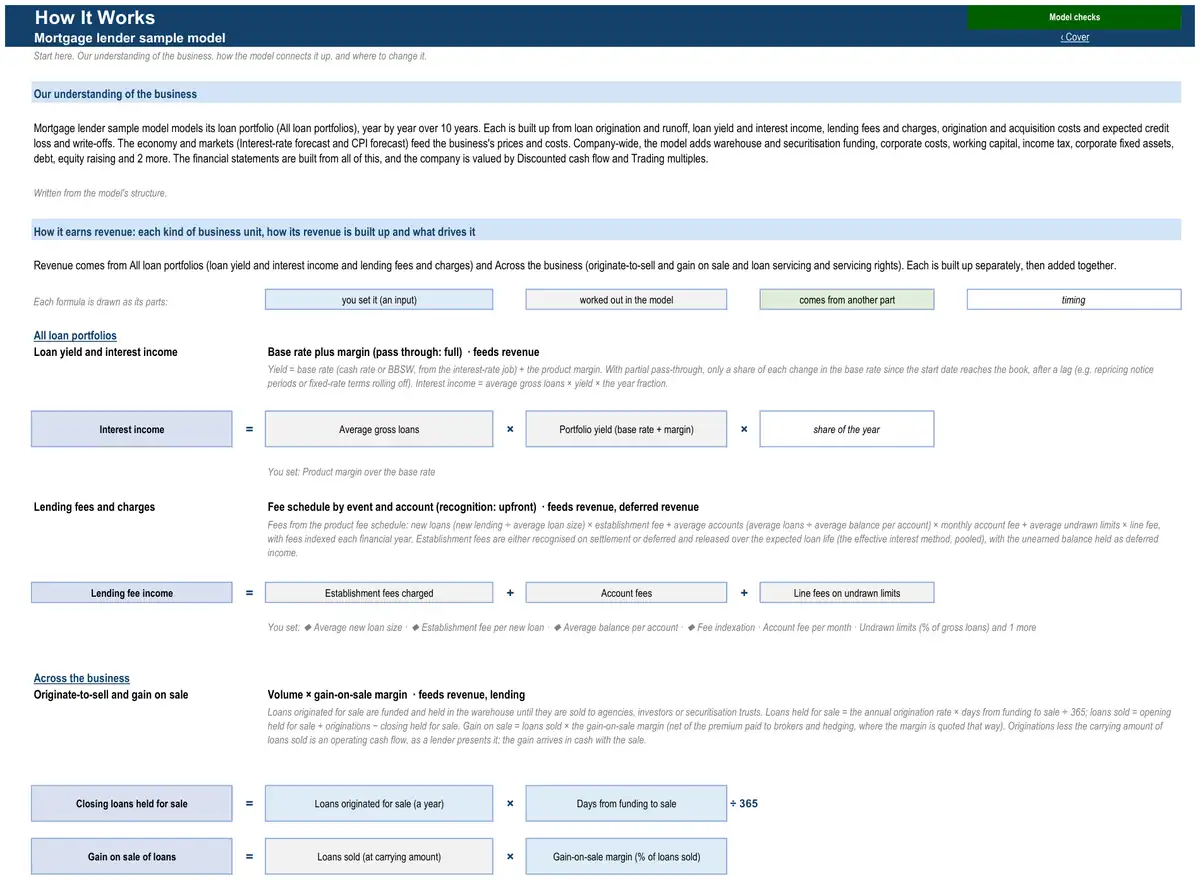The image size is (1200, 880).
Task: Open the Cover link
Action: 1075,37
